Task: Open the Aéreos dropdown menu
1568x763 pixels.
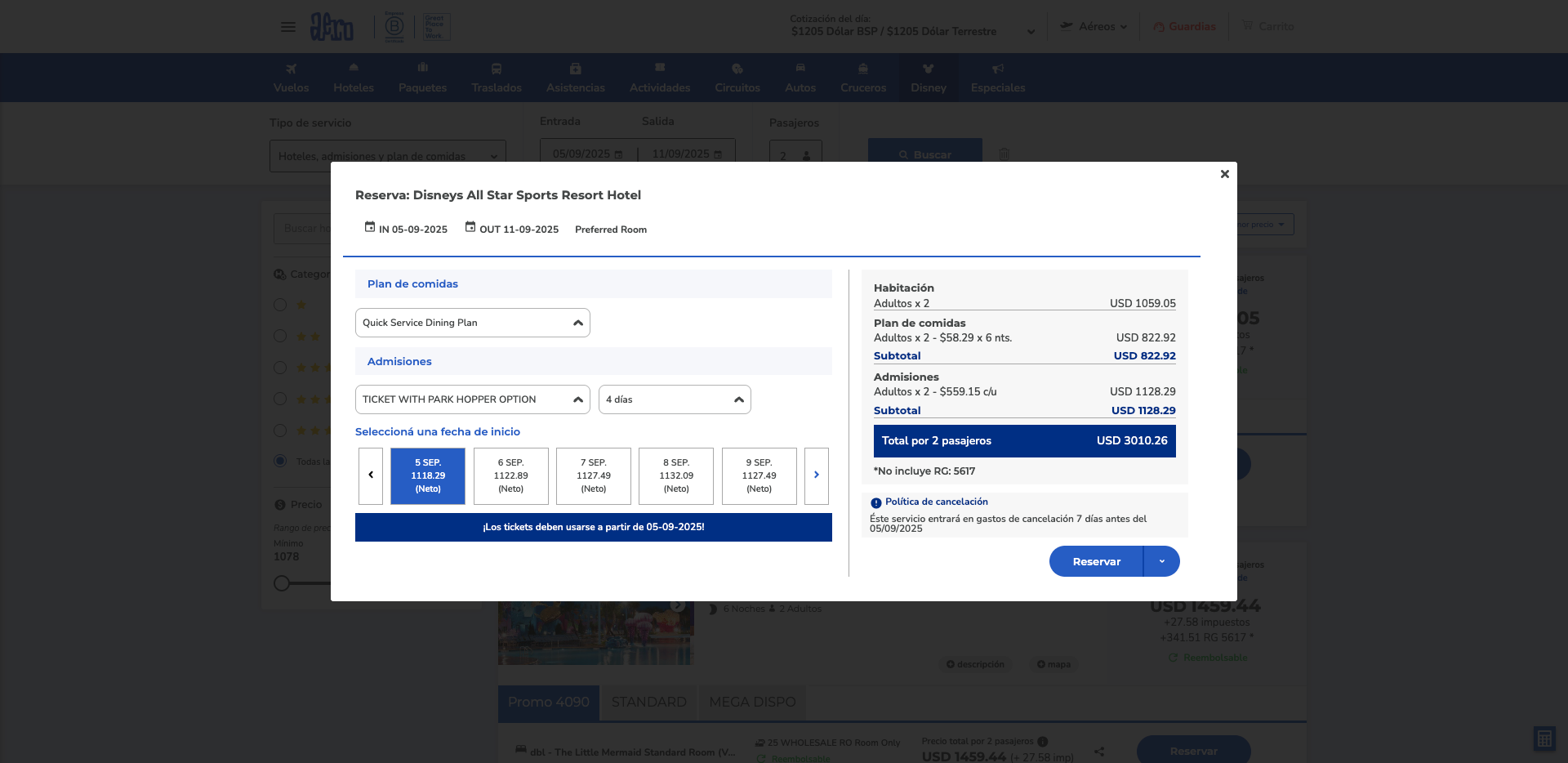Action: pos(1093,26)
